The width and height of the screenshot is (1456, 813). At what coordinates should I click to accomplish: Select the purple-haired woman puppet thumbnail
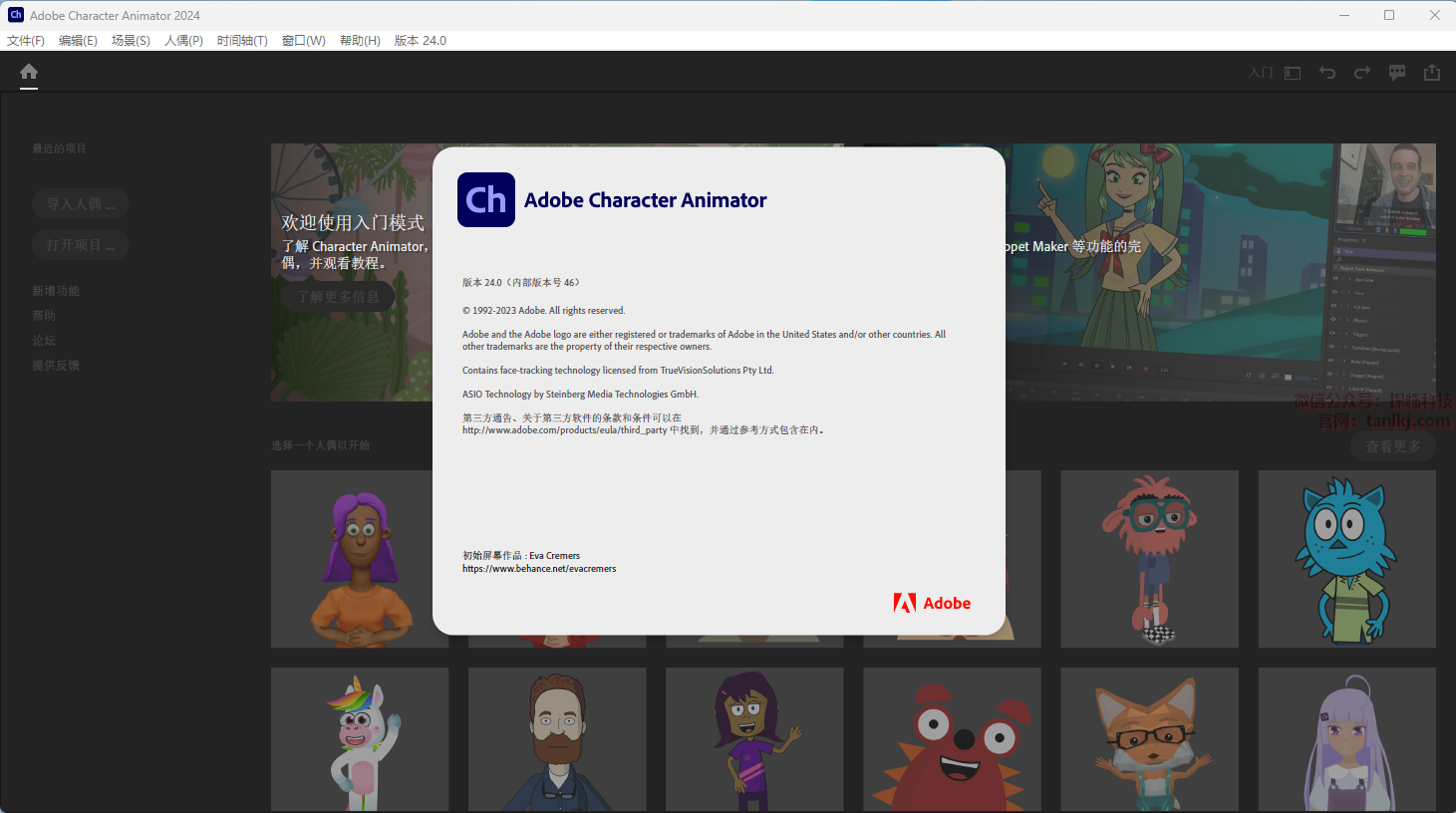pos(360,559)
